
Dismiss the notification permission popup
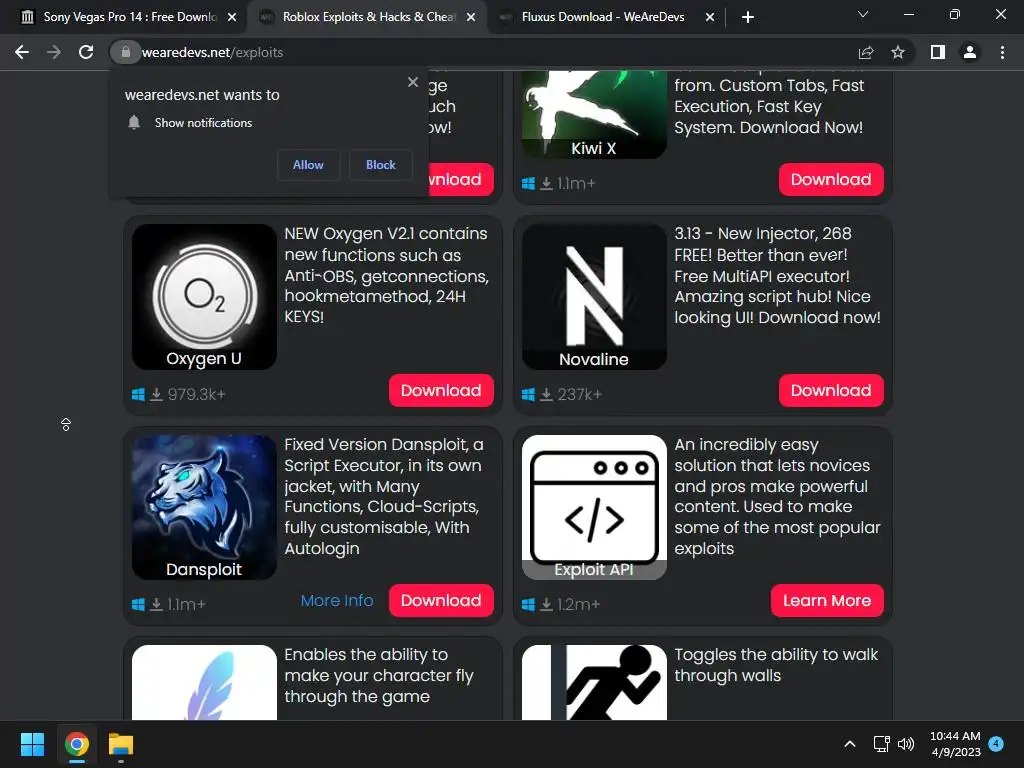[x=413, y=82]
